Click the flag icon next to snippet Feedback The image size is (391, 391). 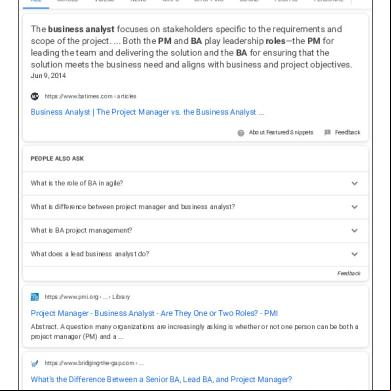tap(327, 132)
